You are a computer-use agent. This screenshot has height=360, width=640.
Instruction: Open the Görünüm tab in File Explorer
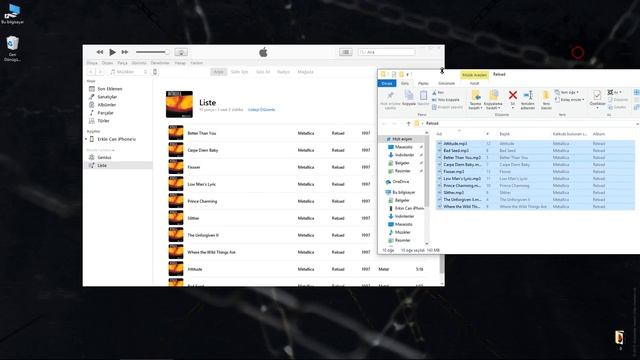447,83
